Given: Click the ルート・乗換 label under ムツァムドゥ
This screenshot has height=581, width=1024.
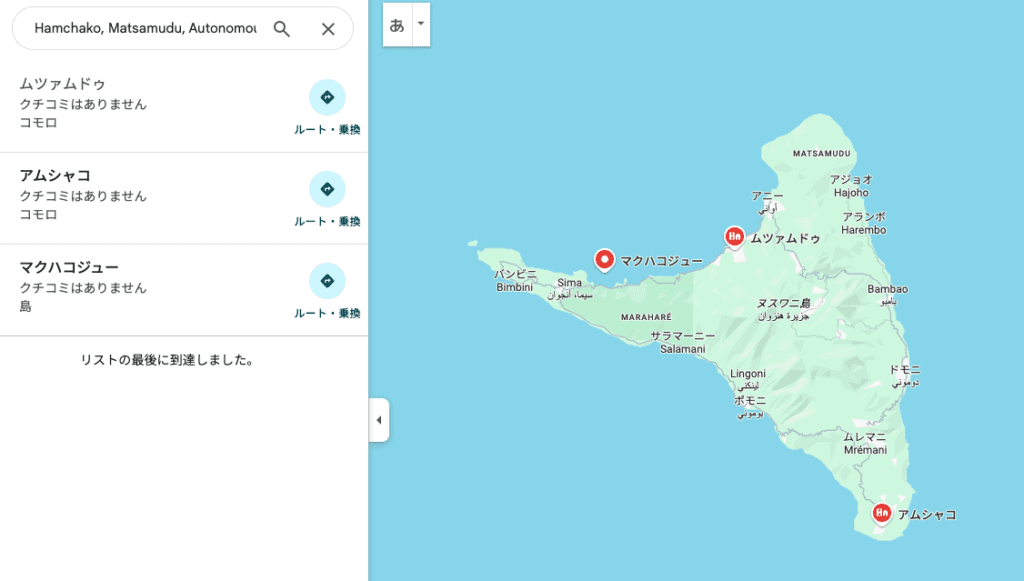Looking at the screenshot, I should pyautogui.click(x=327, y=129).
